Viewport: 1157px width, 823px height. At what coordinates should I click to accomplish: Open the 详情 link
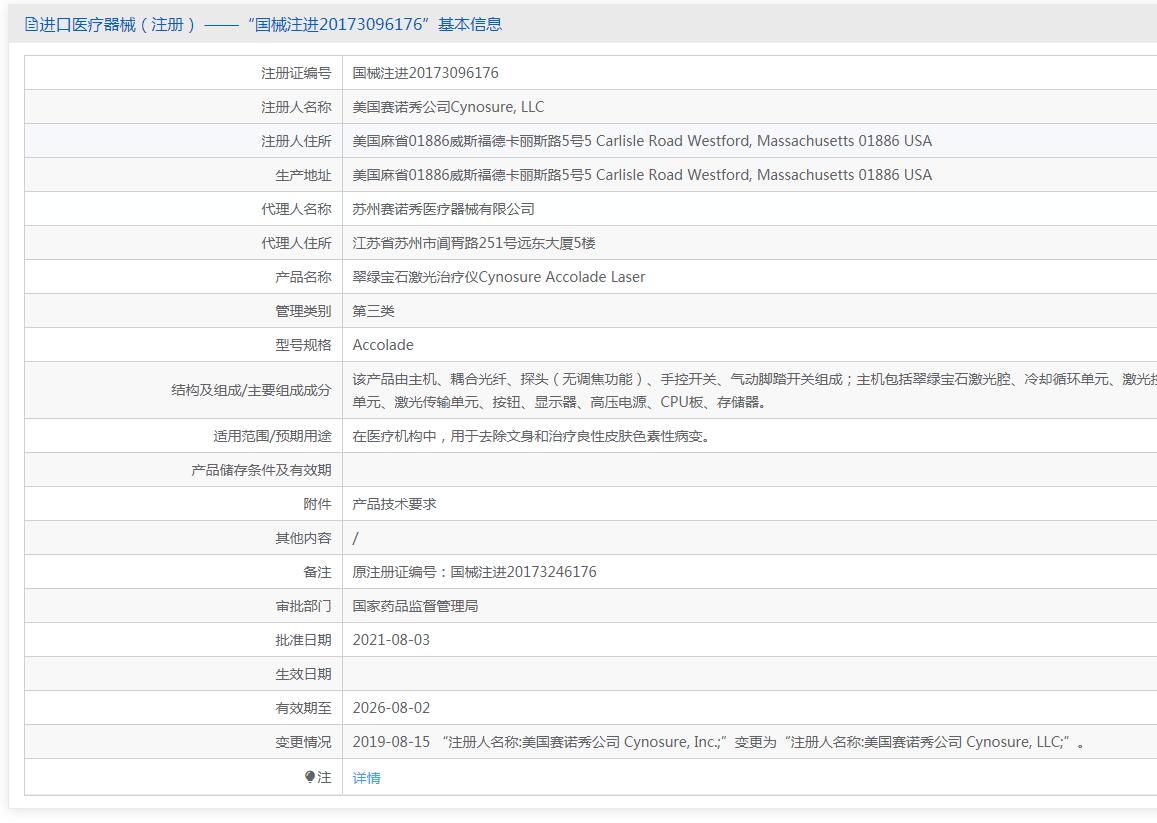tap(366, 778)
